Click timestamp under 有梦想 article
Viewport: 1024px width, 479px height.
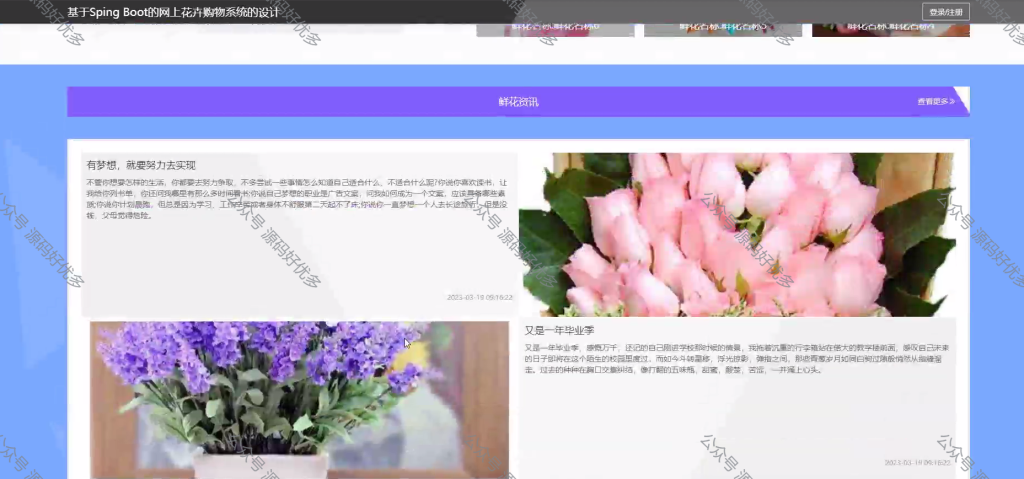tap(480, 297)
